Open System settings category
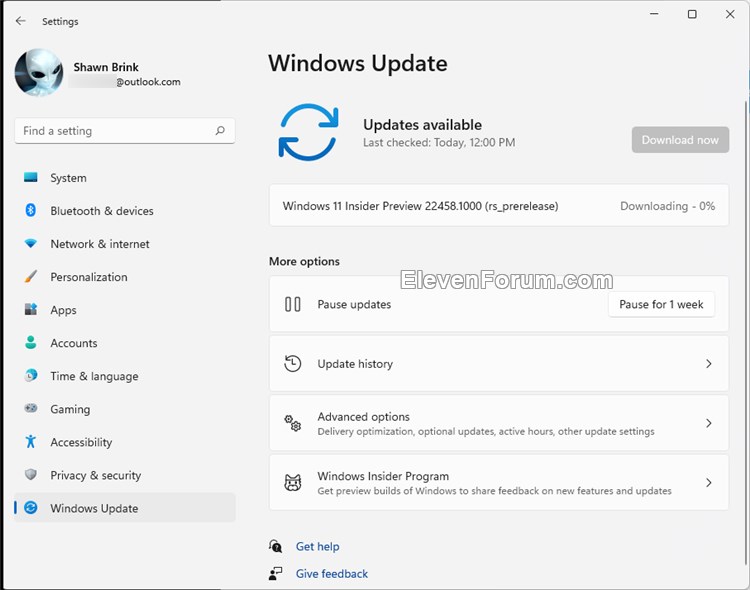Image resolution: width=750 pixels, height=590 pixels. (125, 178)
